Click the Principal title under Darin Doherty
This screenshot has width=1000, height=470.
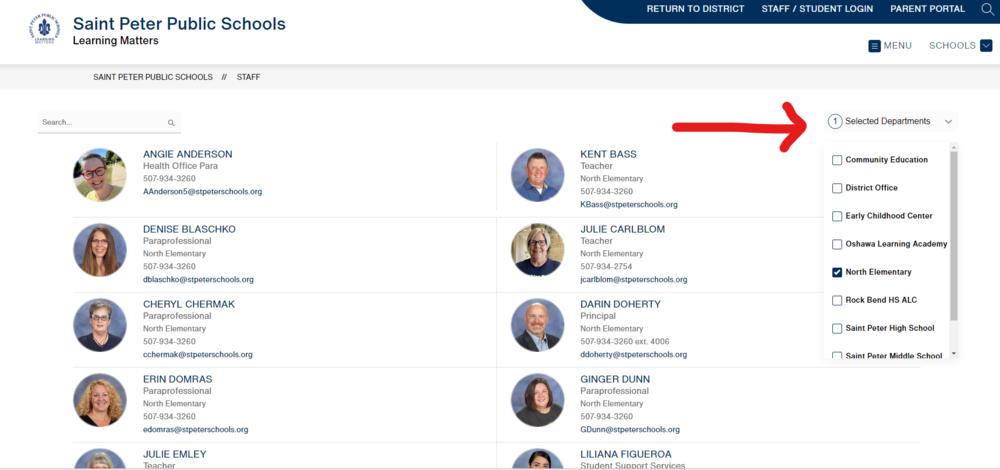[598, 316]
